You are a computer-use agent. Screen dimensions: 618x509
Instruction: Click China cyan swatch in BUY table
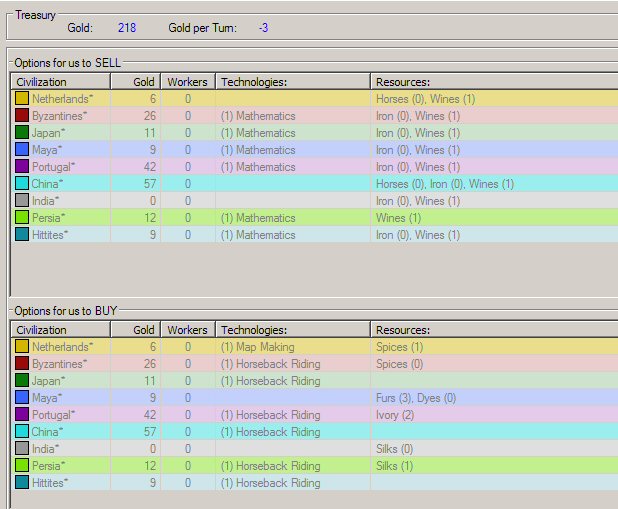22,431
